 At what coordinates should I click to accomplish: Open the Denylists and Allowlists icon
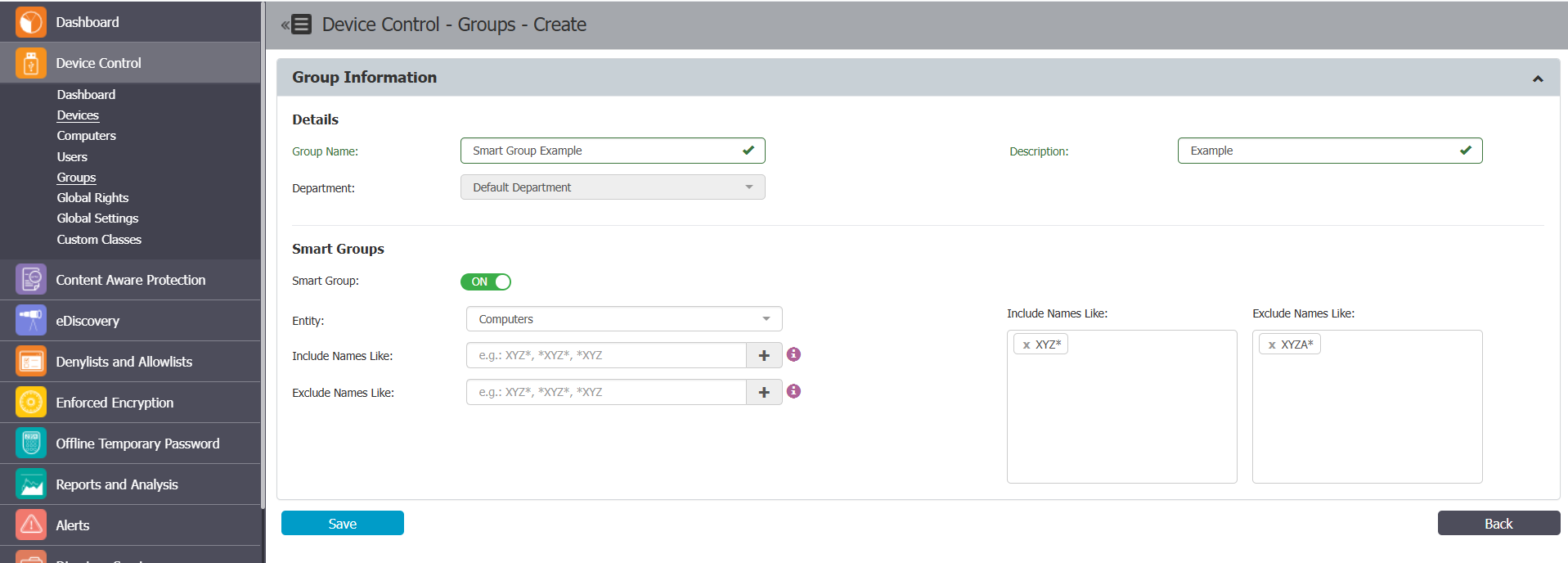(31, 362)
